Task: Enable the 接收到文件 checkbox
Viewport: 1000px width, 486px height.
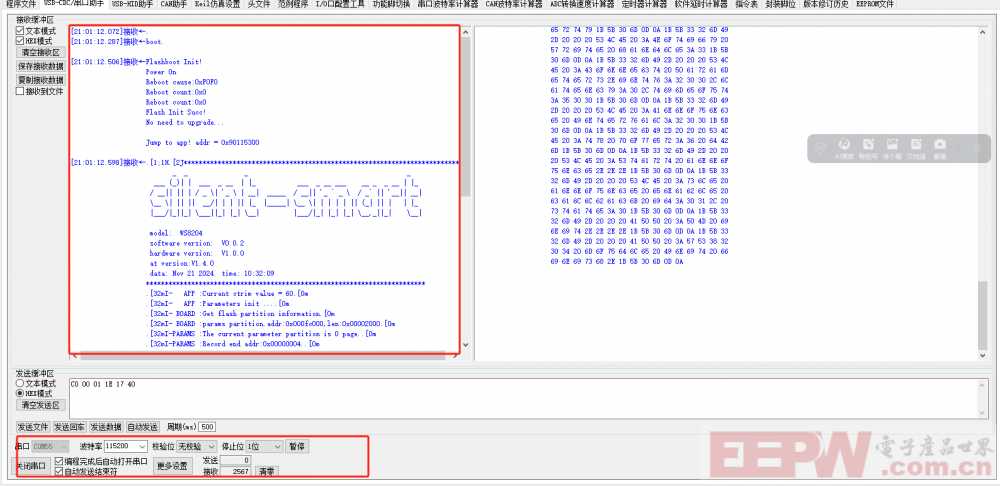Action: 20,91
